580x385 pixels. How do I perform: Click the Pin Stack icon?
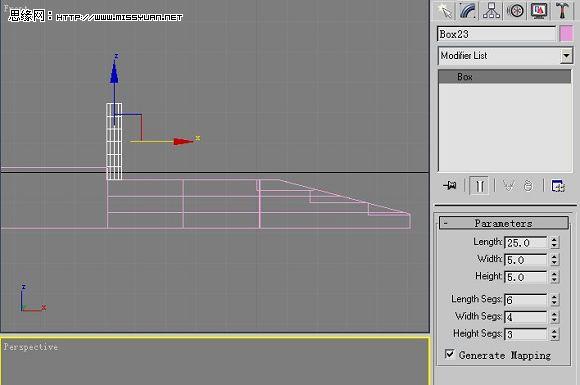tap(450, 185)
